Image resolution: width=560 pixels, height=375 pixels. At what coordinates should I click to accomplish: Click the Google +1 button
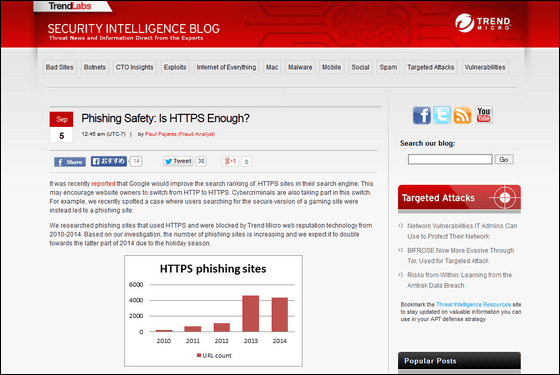pyautogui.click(x=230, y=161)
